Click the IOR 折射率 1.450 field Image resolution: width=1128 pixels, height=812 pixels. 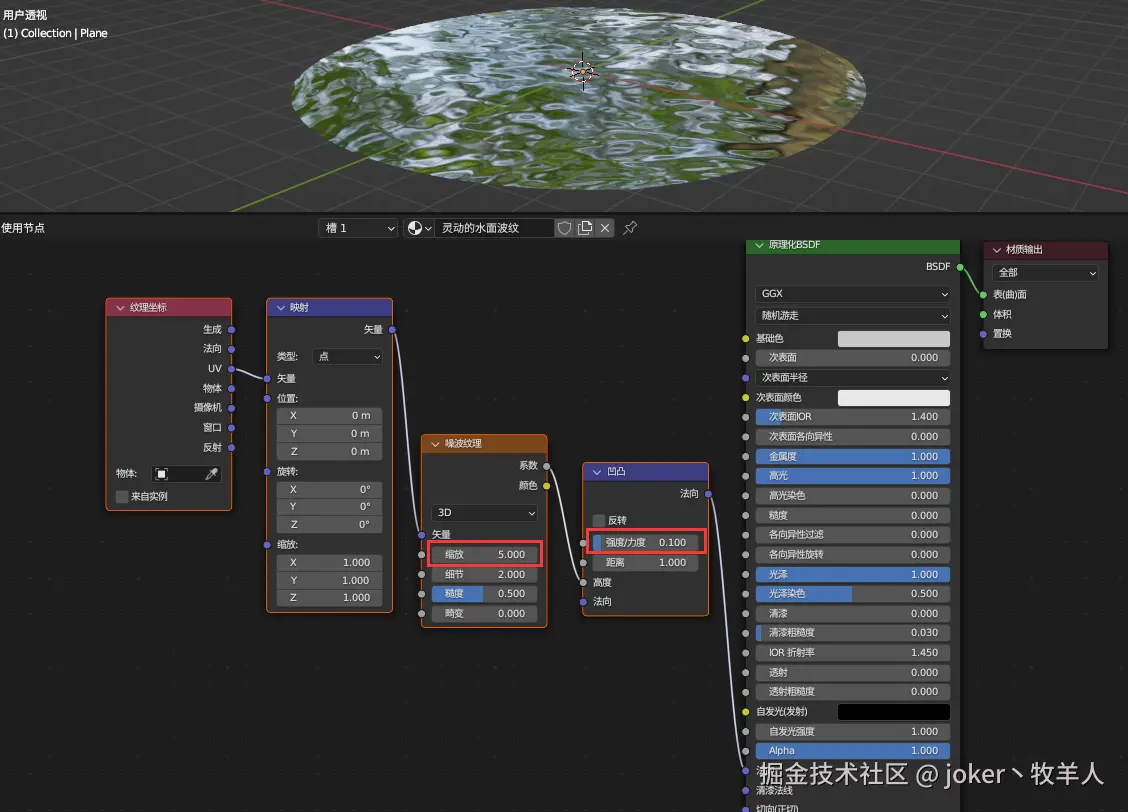(852, 653)
